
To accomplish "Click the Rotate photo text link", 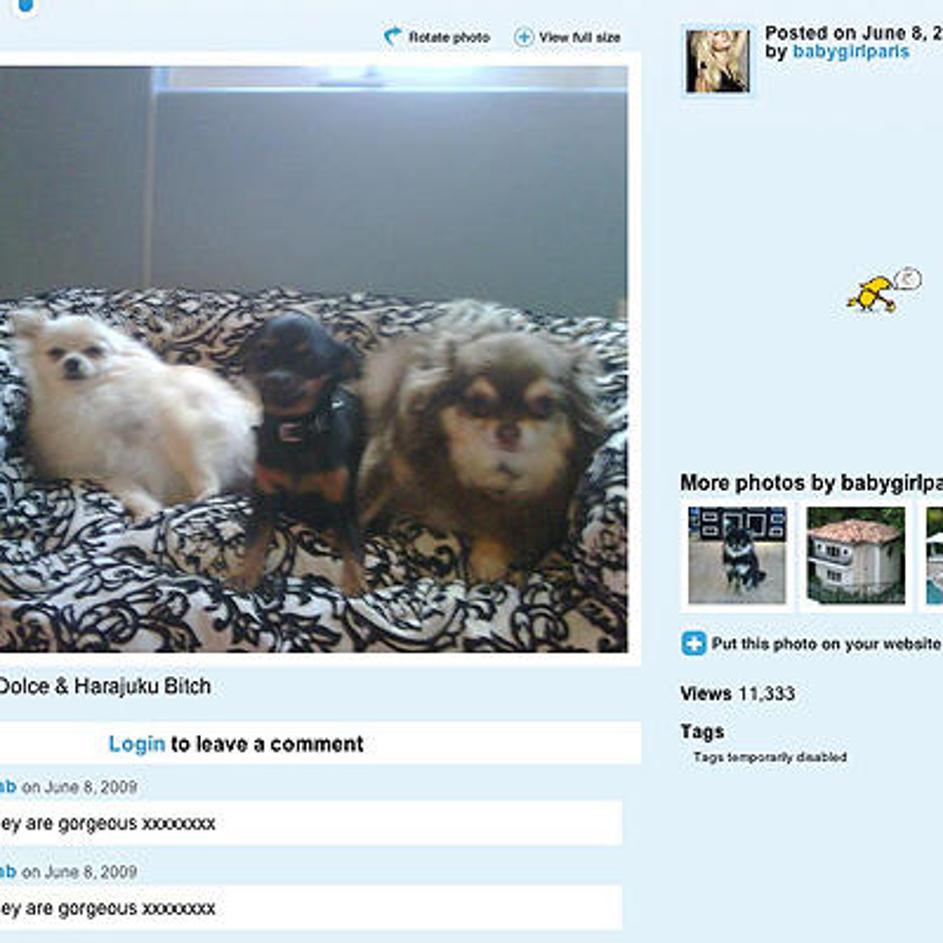I will 449,37.
